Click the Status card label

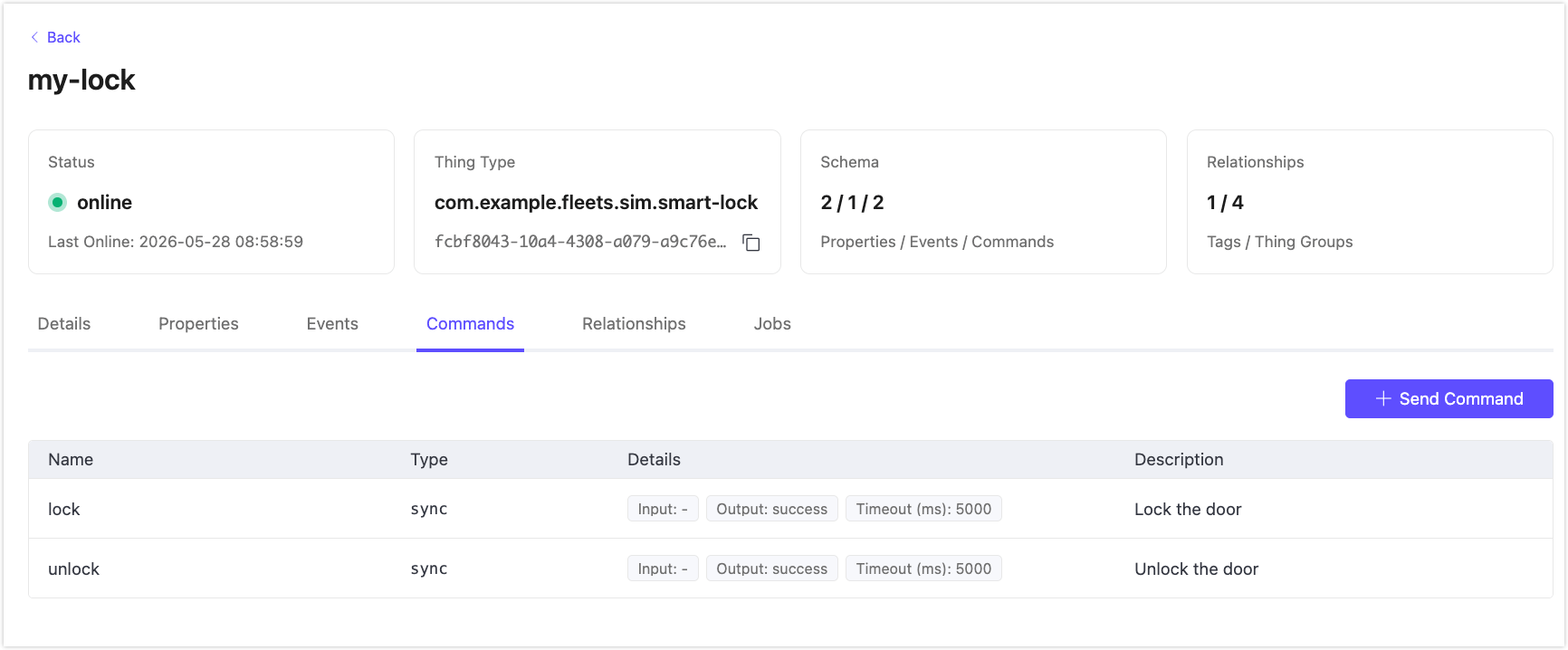(72, 162)
